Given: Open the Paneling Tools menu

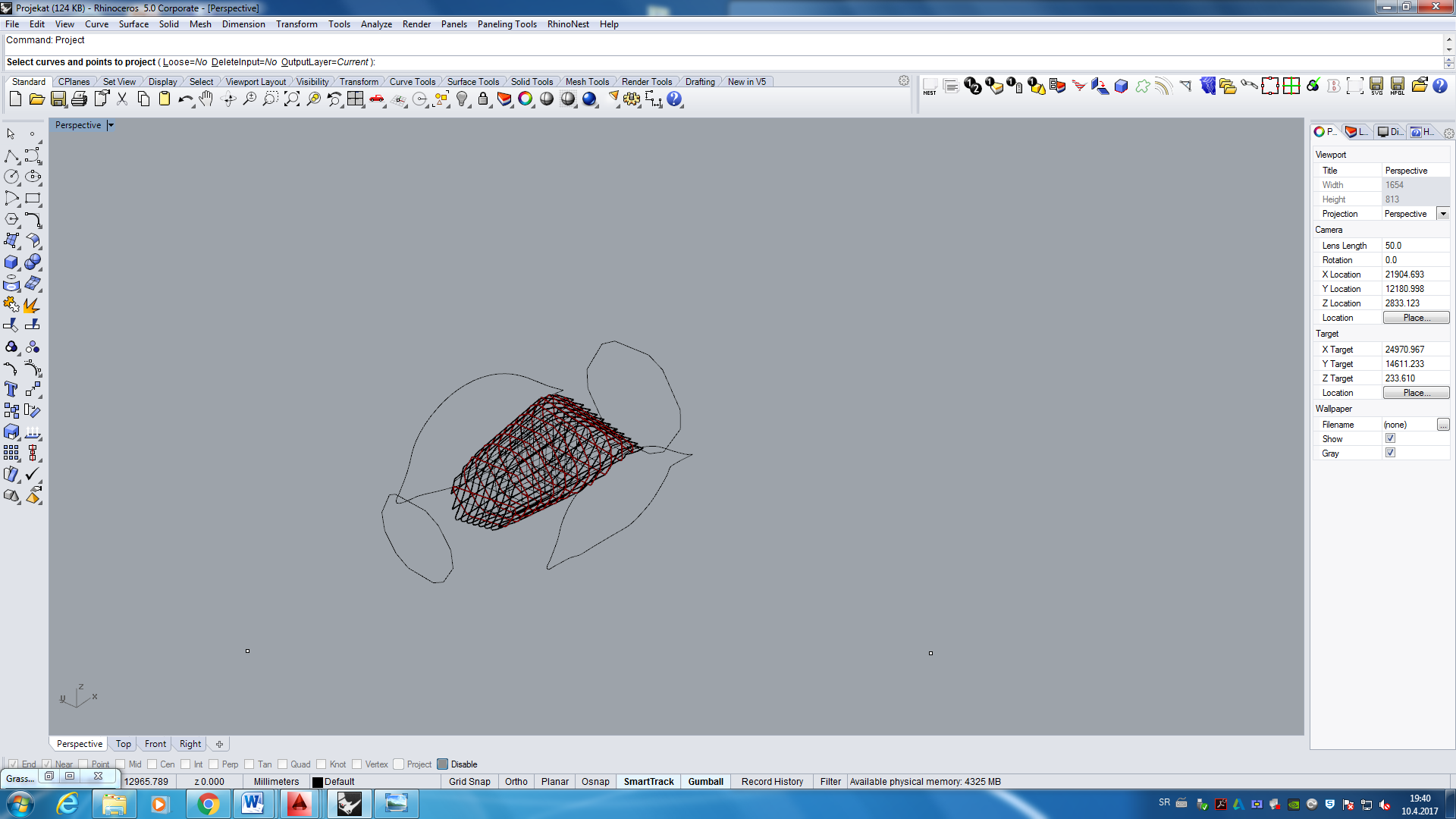Looking at the screenshot, I should [x=507, y=24].
